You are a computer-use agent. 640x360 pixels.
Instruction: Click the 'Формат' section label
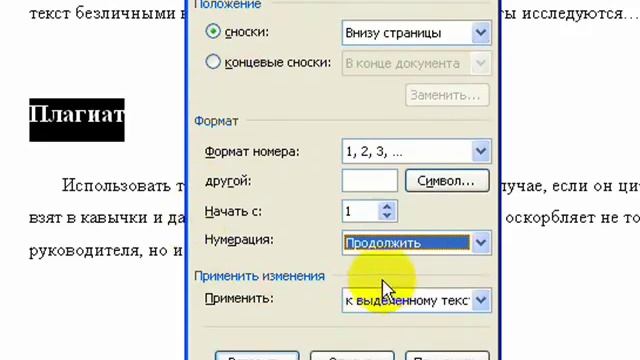tap(216, 121)
